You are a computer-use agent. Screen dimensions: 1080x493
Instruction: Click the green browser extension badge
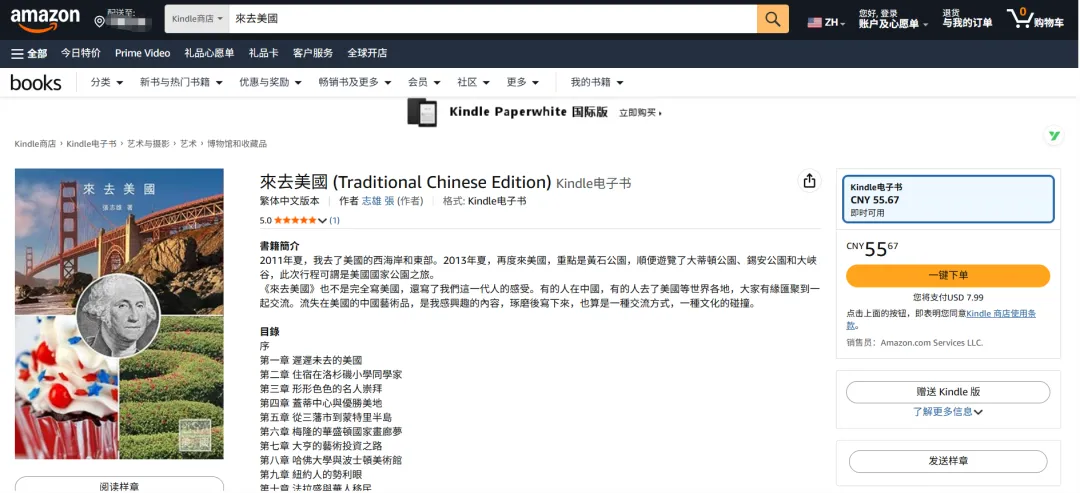click(1053, 136)
